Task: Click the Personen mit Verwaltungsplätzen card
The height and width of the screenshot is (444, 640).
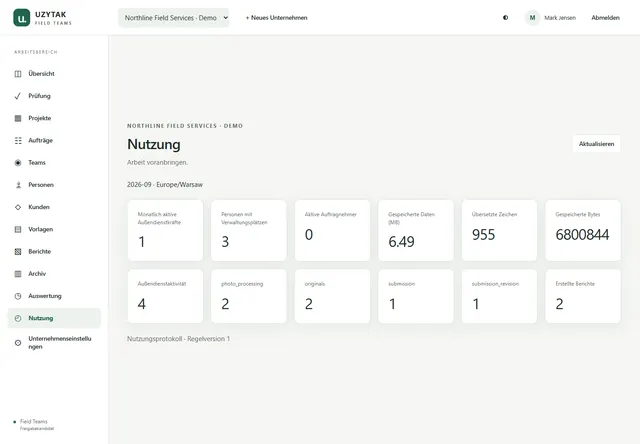Action: click(x=249, y=231)
